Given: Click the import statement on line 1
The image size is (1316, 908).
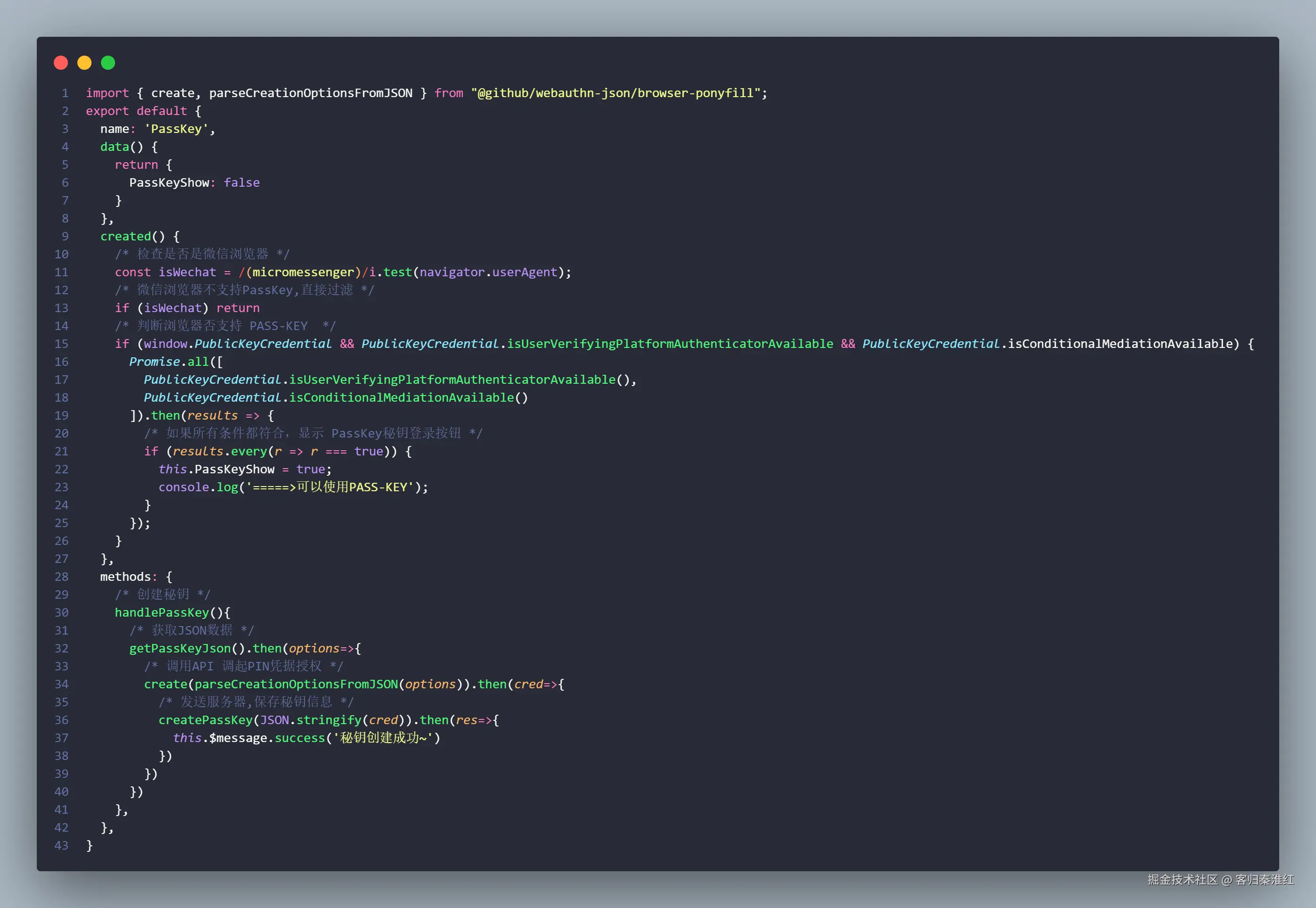Looking at the screenshot, I should point(108,93).
